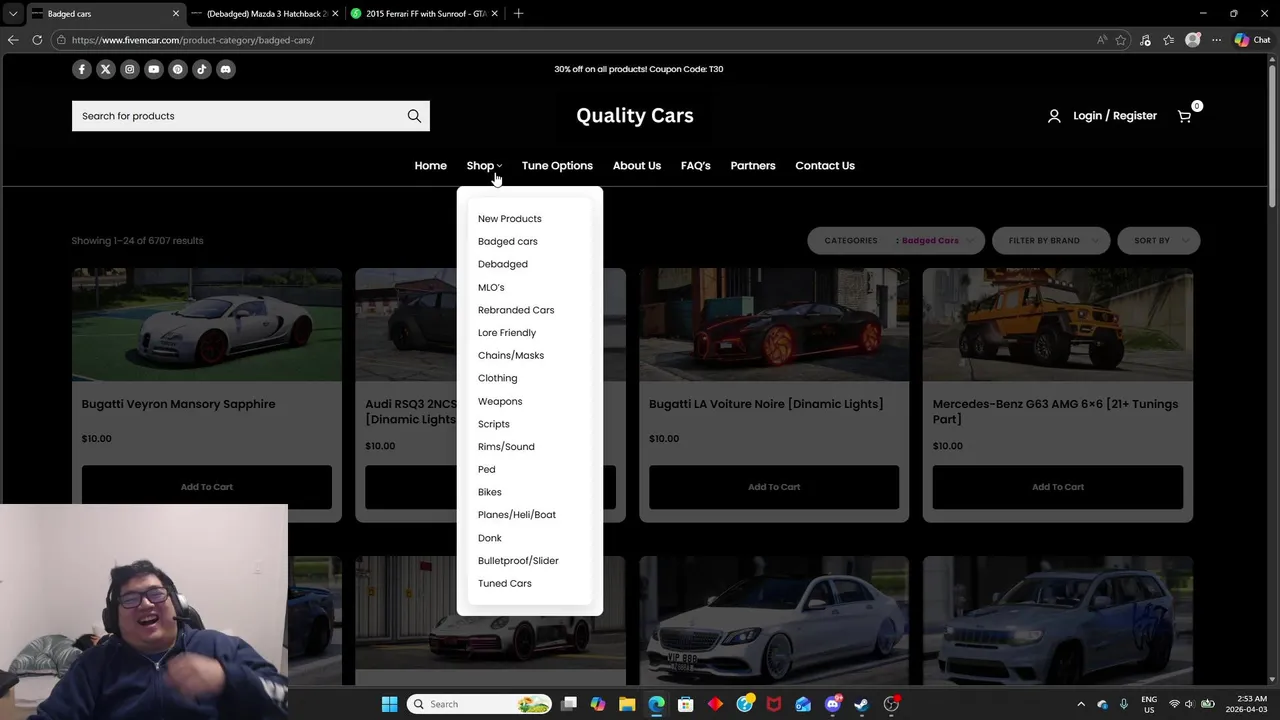This screenshot has height=720, width=1280.
Task: Open File Explorer from taskbar
Action: click(627, 704)
